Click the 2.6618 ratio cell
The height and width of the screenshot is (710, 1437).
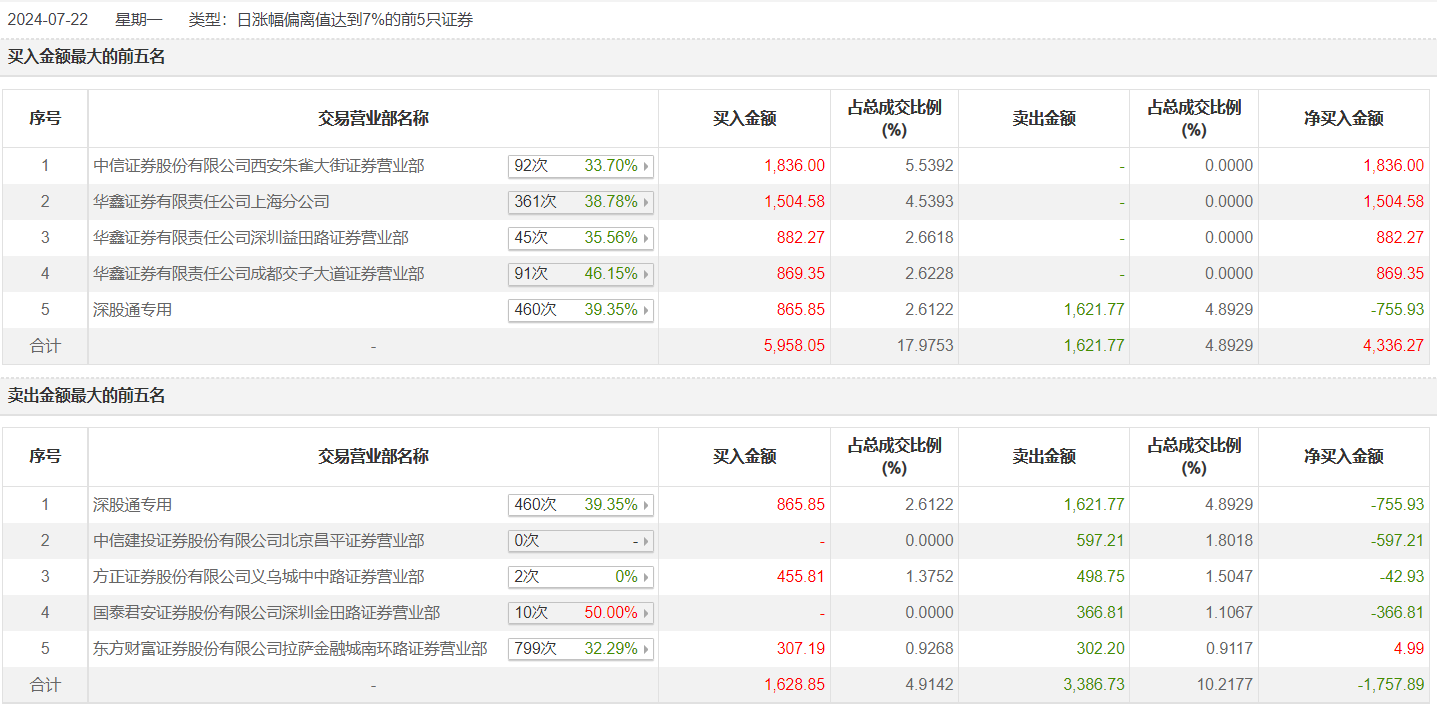click(x=930, y=238)
